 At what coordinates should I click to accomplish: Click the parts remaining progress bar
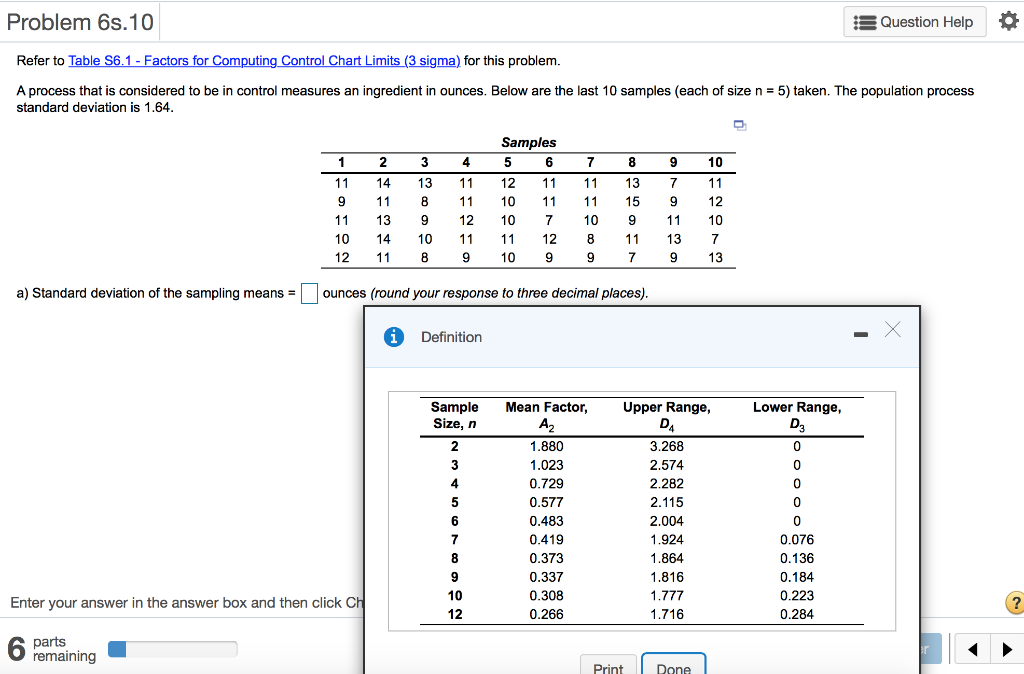pyautogui.click(x=172, y=648)
